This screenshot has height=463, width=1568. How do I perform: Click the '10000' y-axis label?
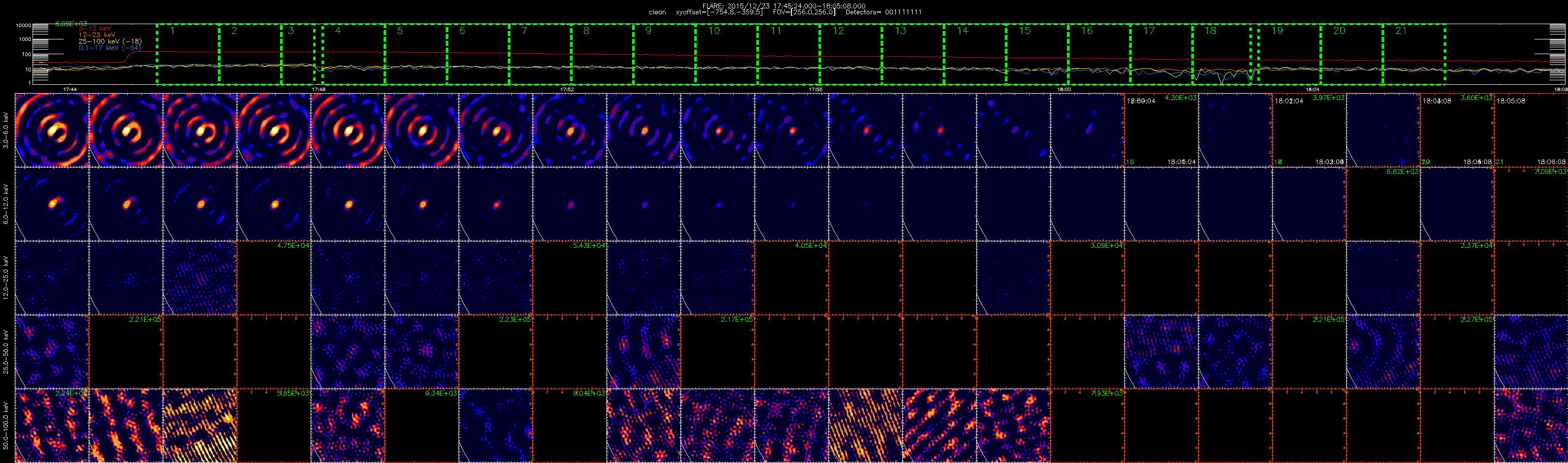click(x=24, y=26)
